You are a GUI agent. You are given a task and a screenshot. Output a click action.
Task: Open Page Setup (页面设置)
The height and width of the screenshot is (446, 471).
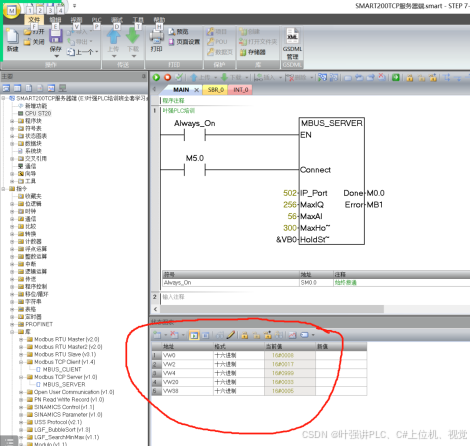pyautogui.click(x=184, y=42)
